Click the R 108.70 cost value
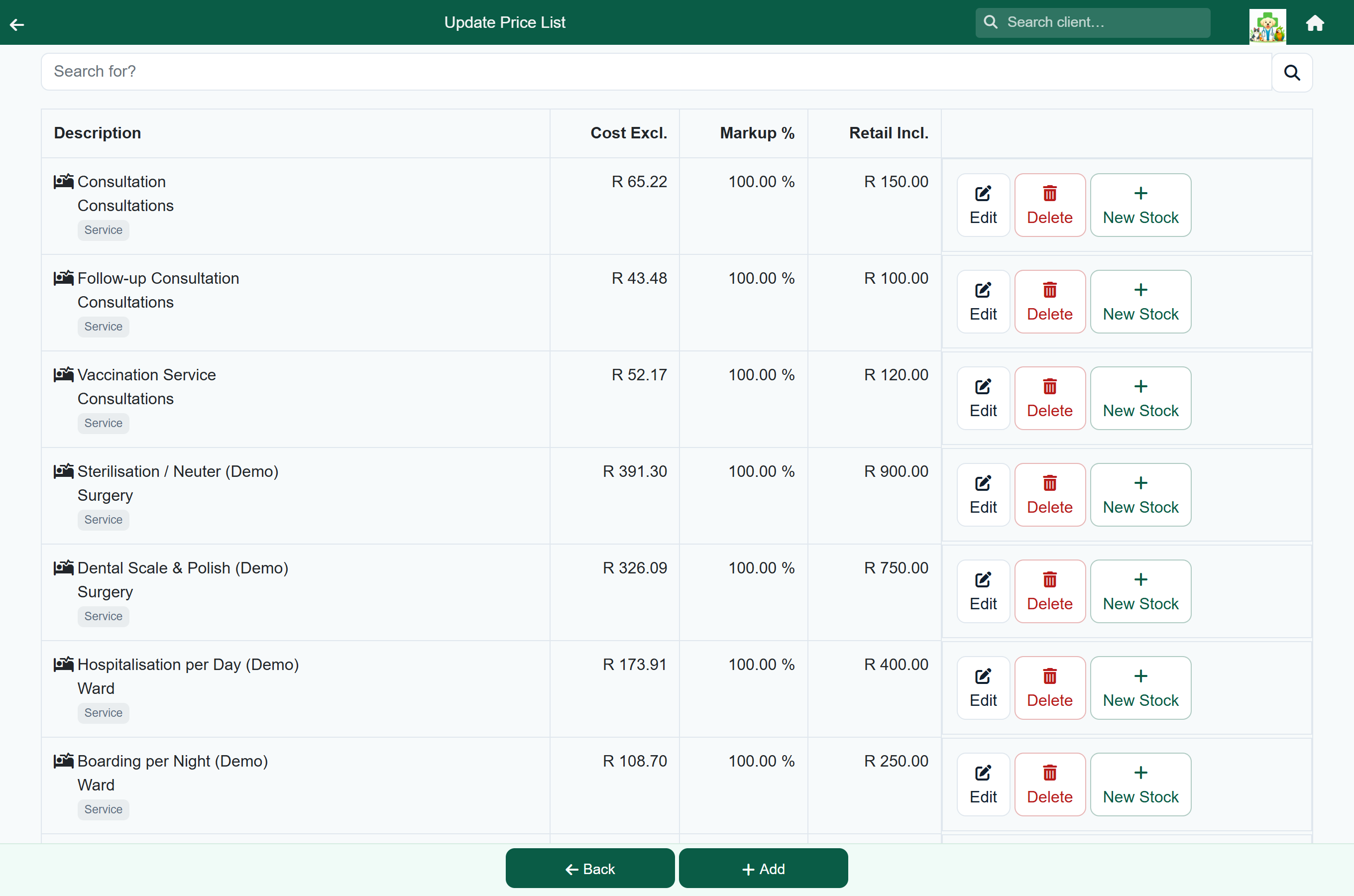Viewport: 1354px width, 896px height. click(x=635, y=761)
